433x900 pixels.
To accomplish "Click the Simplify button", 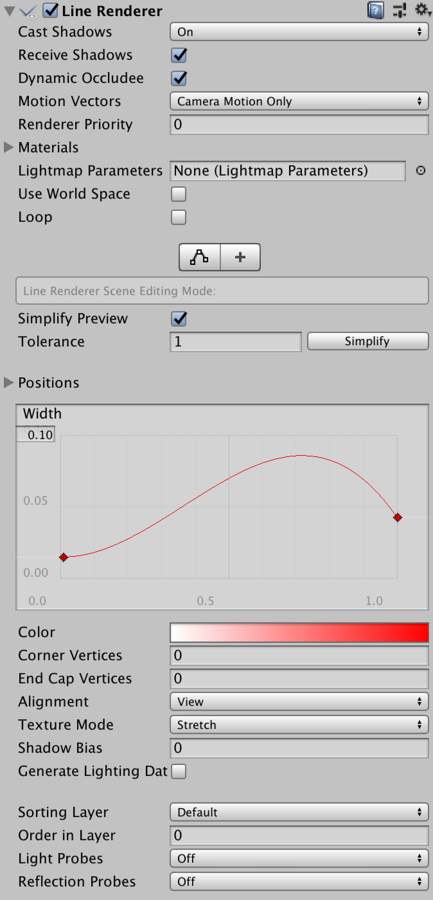I will (368, 342).
